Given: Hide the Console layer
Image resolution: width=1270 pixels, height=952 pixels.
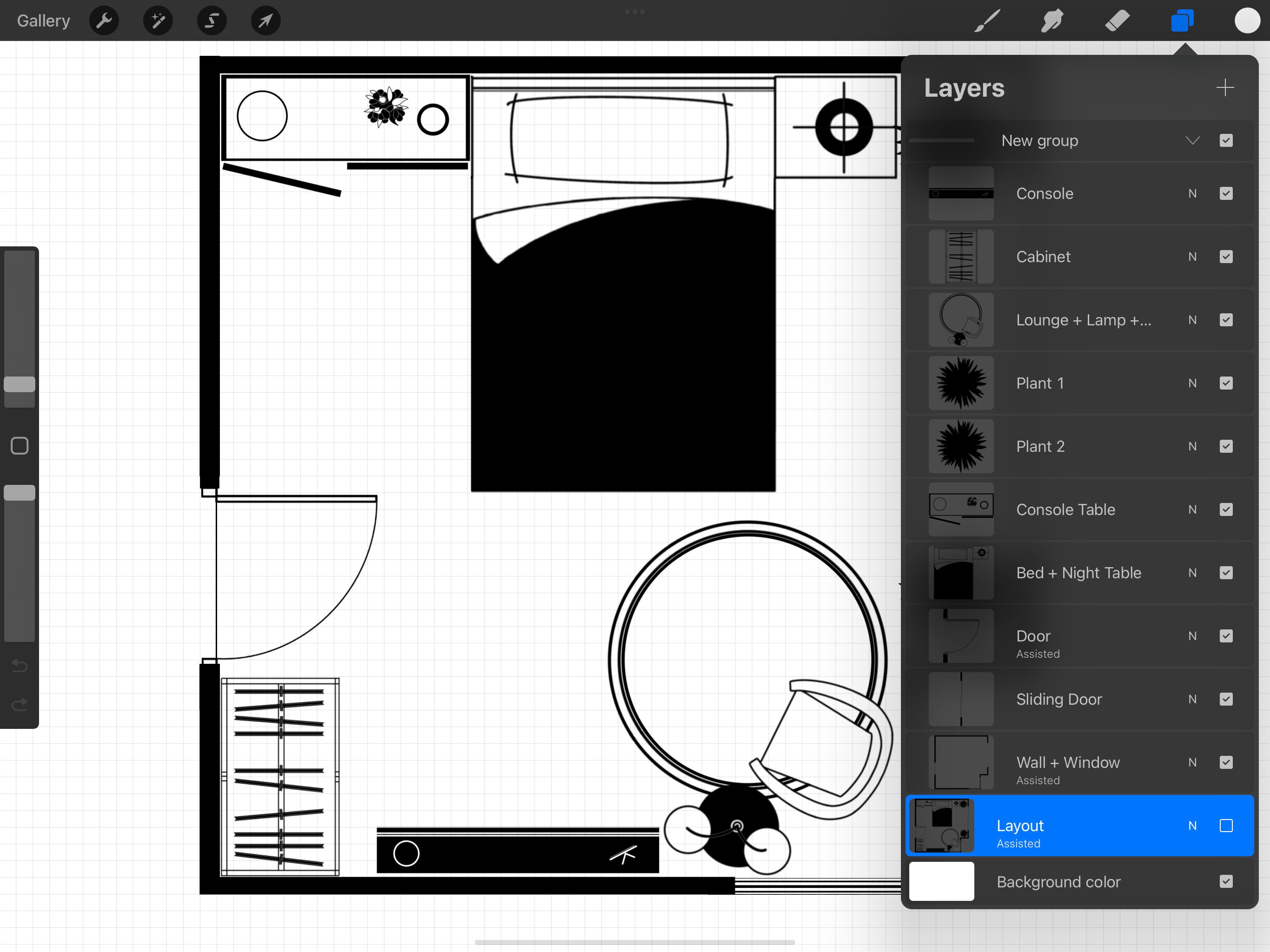Looking at the screenshot, I should (x=1227, y=193).
